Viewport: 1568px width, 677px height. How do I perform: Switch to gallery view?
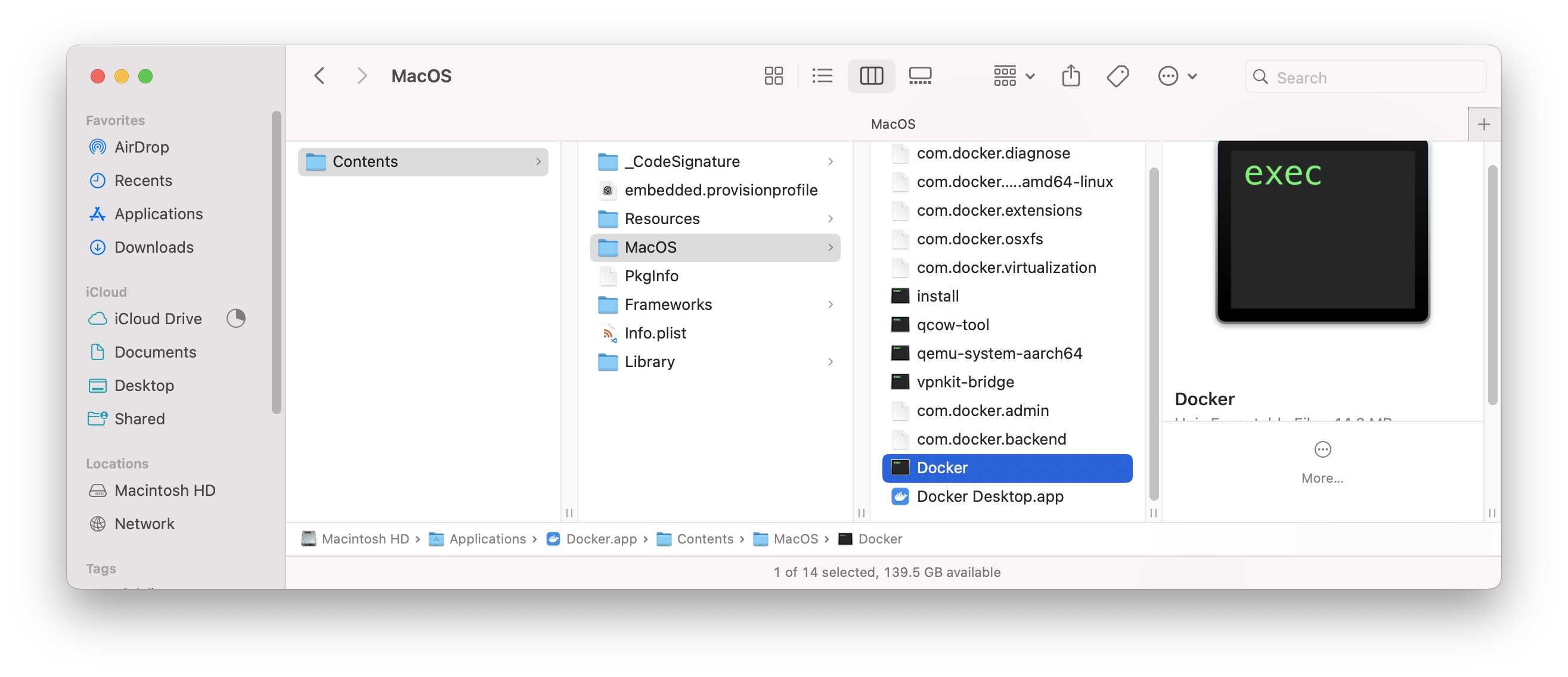tap(920, 76)
